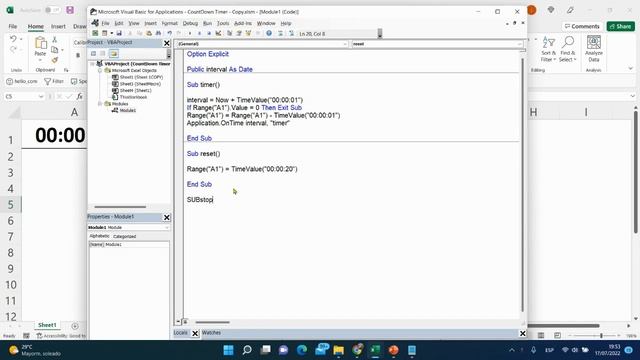Open Find & Select in Excel ribbon
Screen dimensions: 640x360
567,49
